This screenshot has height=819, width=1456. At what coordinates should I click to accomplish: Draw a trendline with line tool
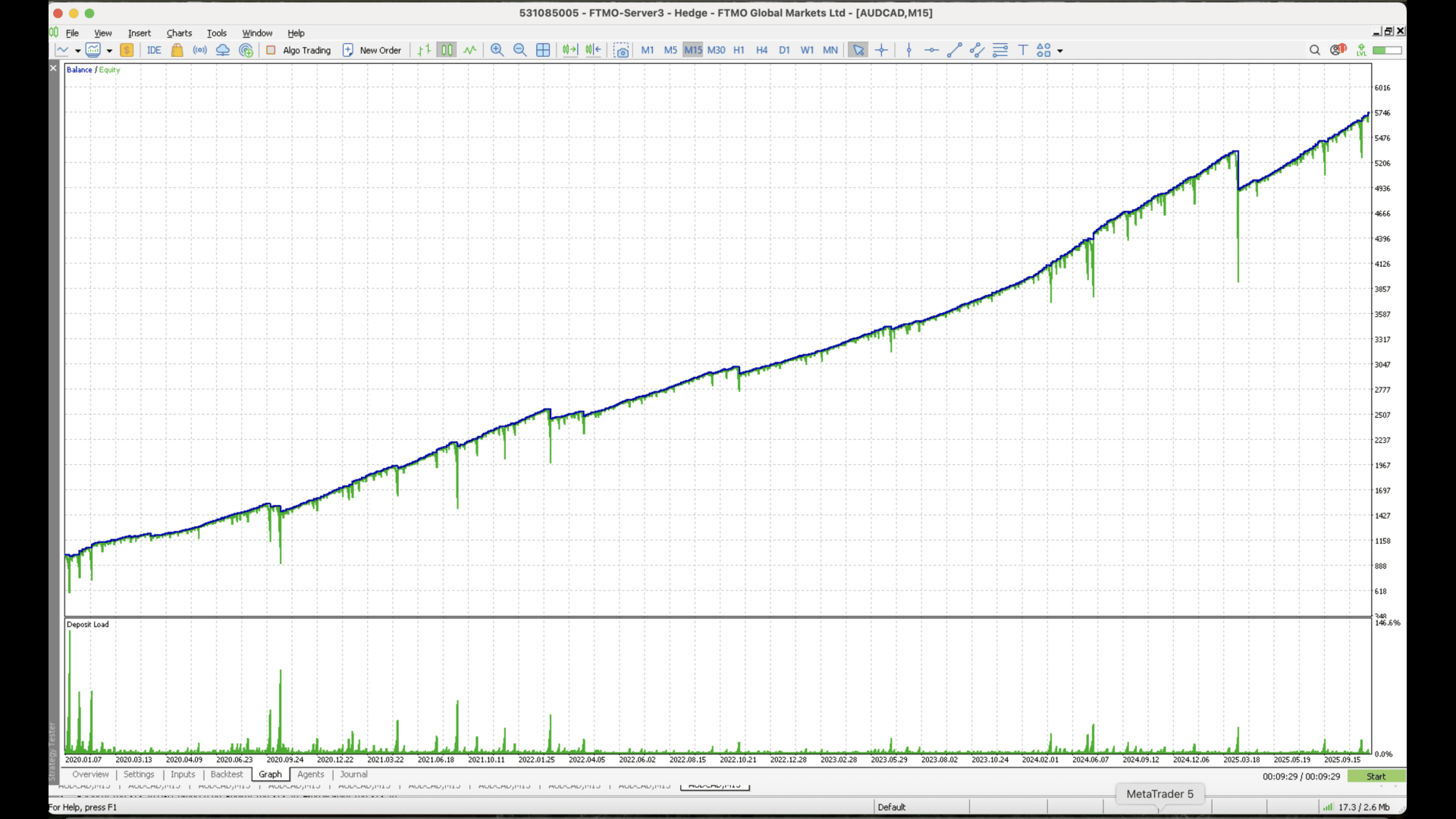click(x=954, y=50)
